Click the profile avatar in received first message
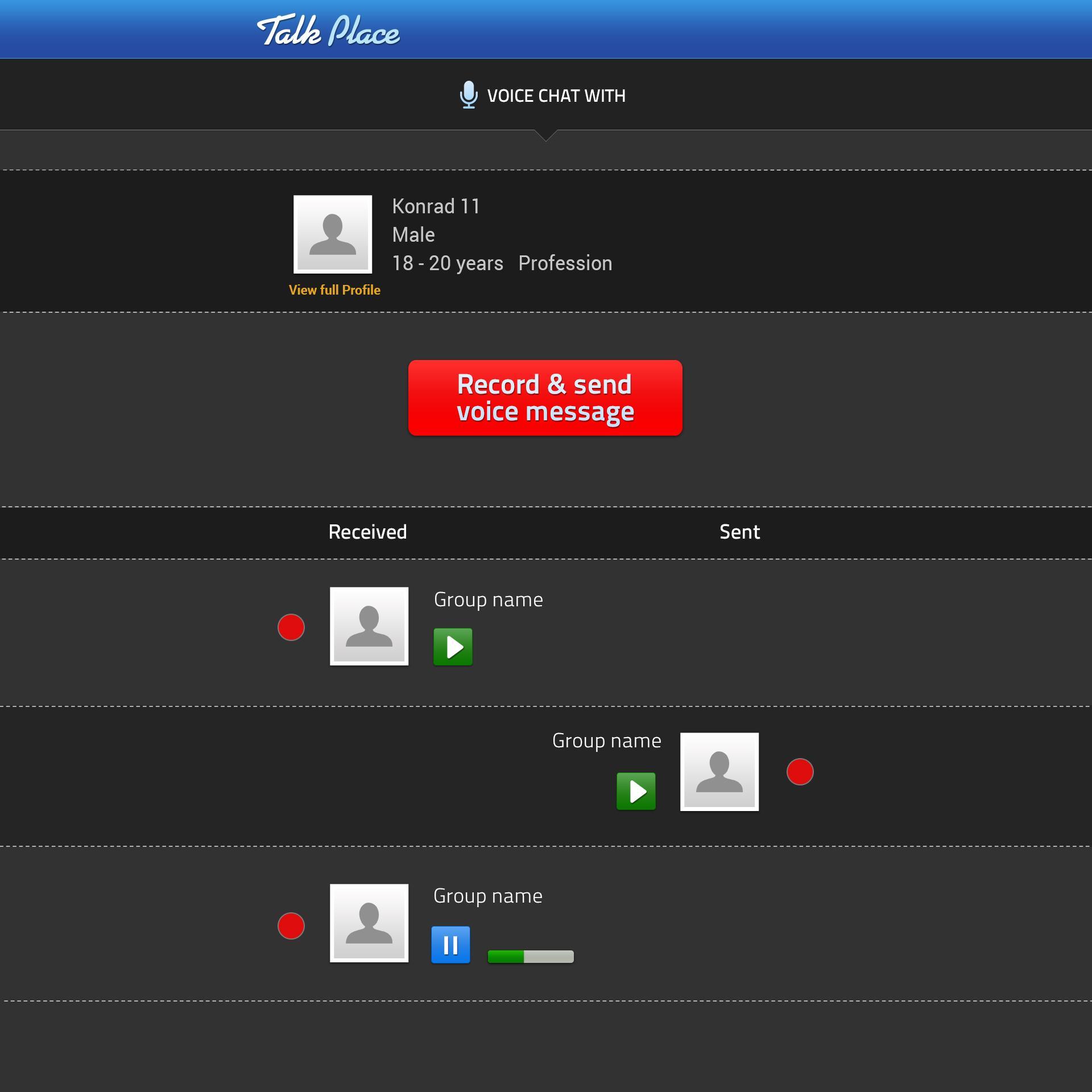The width and height of the screenshot is (1092, 1092). 369,625
